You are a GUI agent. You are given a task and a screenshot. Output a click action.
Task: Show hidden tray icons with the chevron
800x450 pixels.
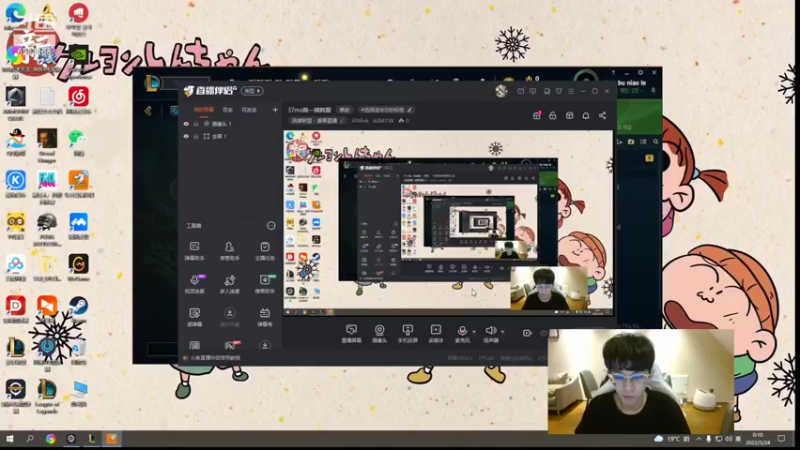click(698, 439)
